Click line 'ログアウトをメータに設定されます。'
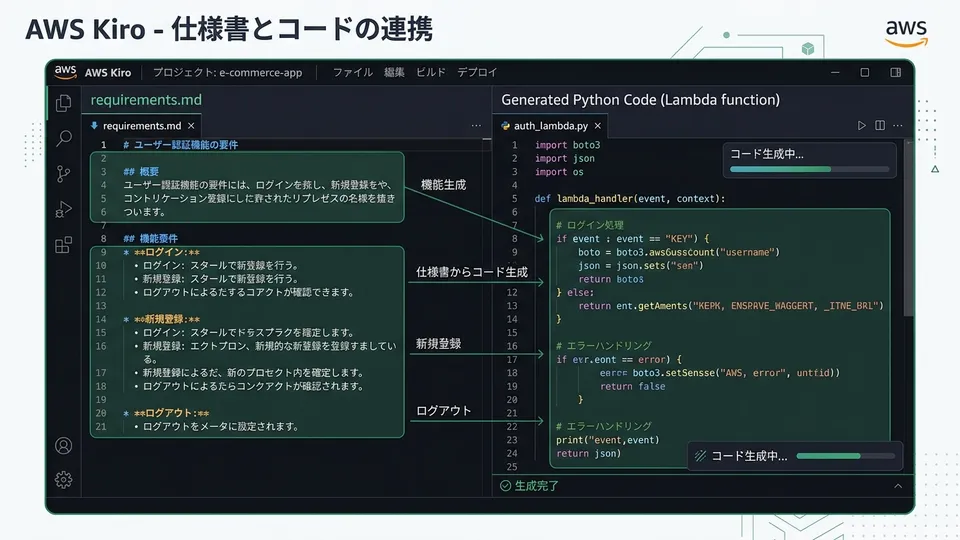Viewport: 960px width, 540px height. coord(220,427)
